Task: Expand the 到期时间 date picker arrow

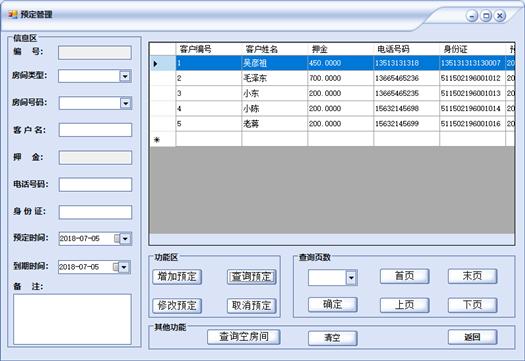Action: [124, 267]
